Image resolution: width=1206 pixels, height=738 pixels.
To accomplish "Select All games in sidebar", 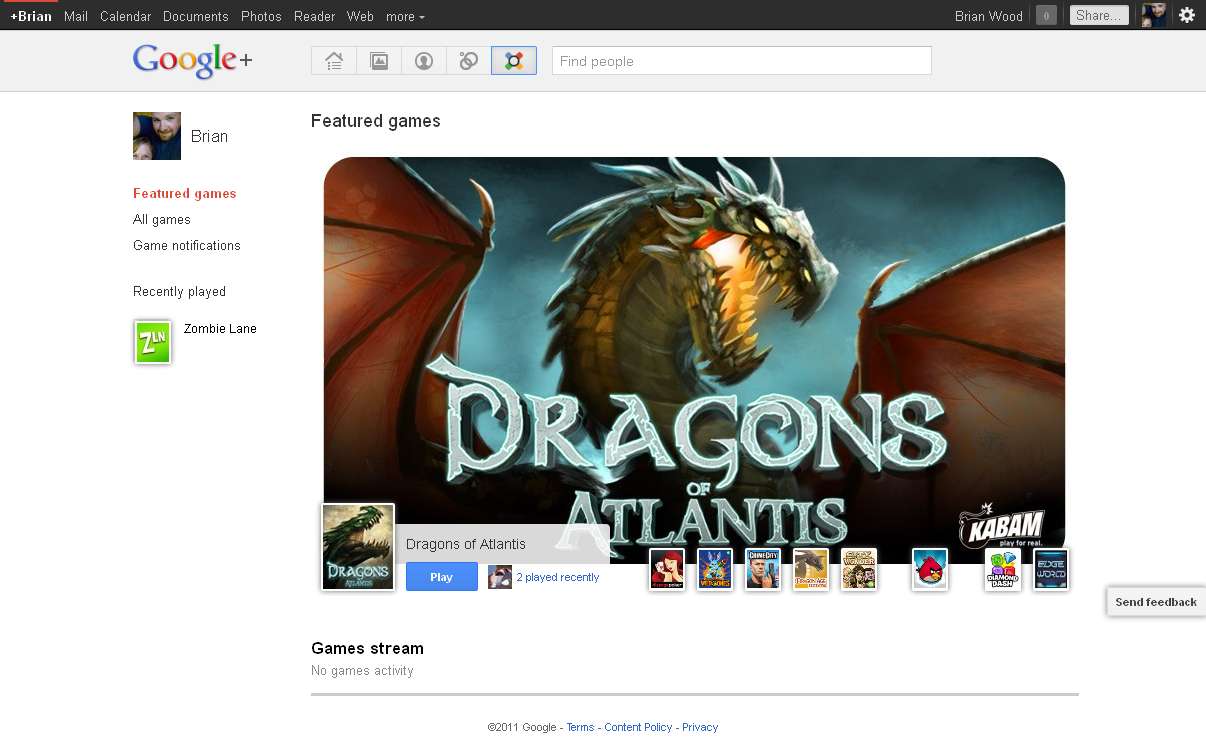I will pyautogui.click(x=162, y=219).
